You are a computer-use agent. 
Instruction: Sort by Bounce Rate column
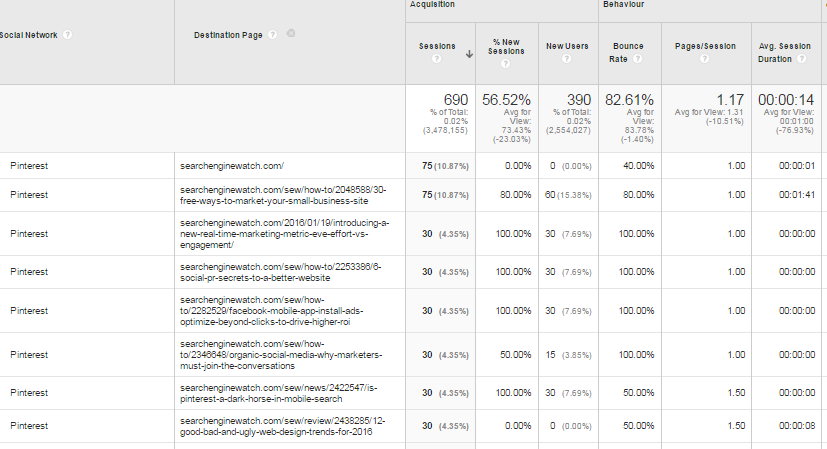[628, 52]
